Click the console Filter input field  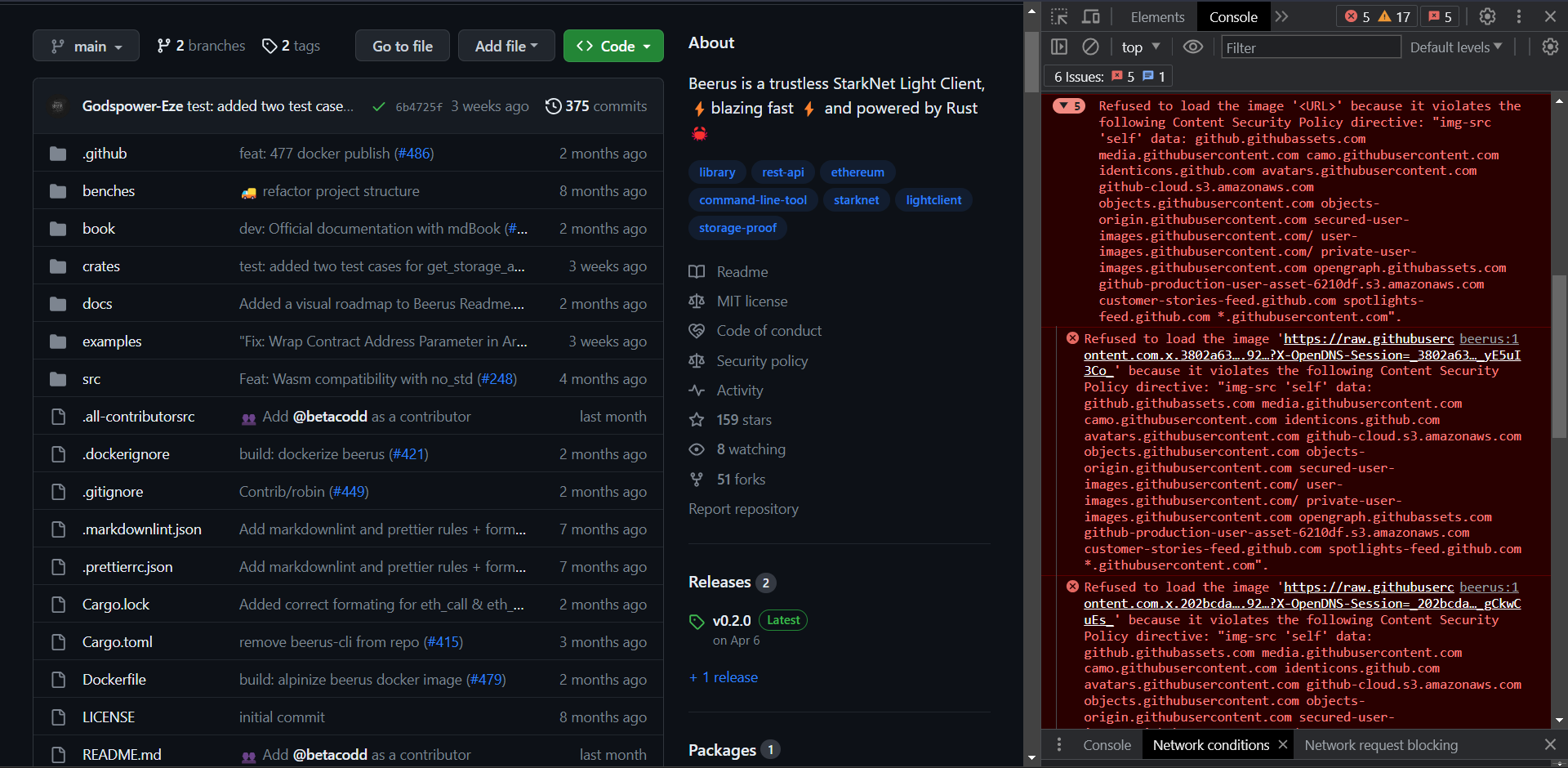1307,47
